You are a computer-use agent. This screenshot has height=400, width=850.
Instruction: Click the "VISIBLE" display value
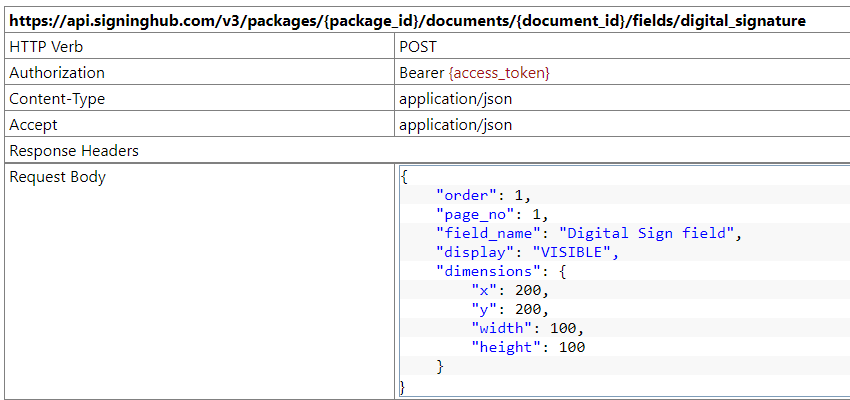(x=574, y=252)
